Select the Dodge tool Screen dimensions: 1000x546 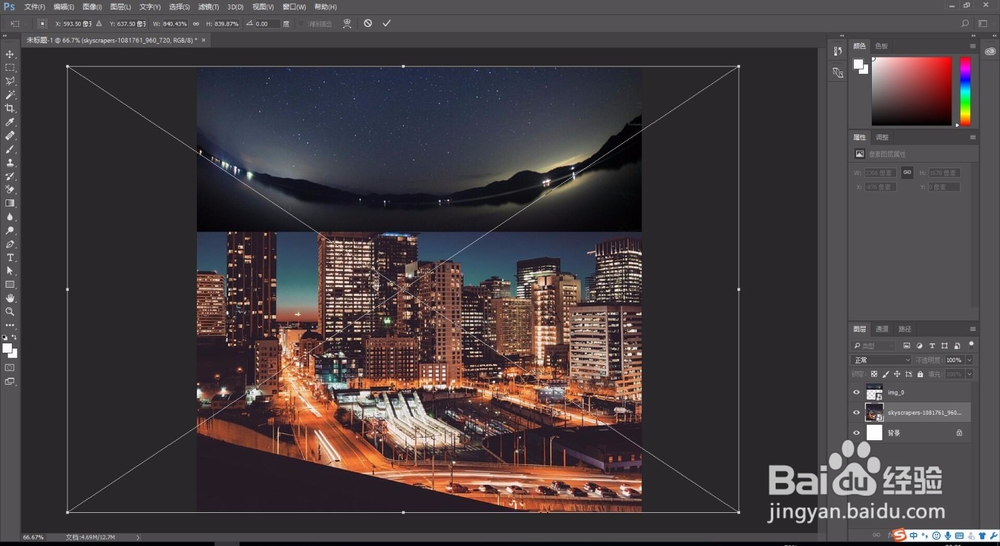click(10, 230)
